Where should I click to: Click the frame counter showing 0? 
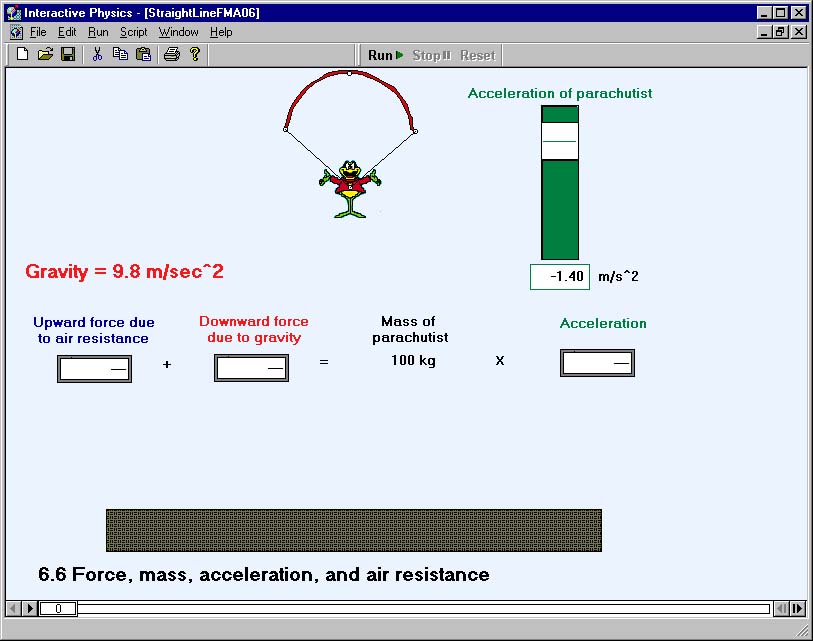(x=58, y=608)
